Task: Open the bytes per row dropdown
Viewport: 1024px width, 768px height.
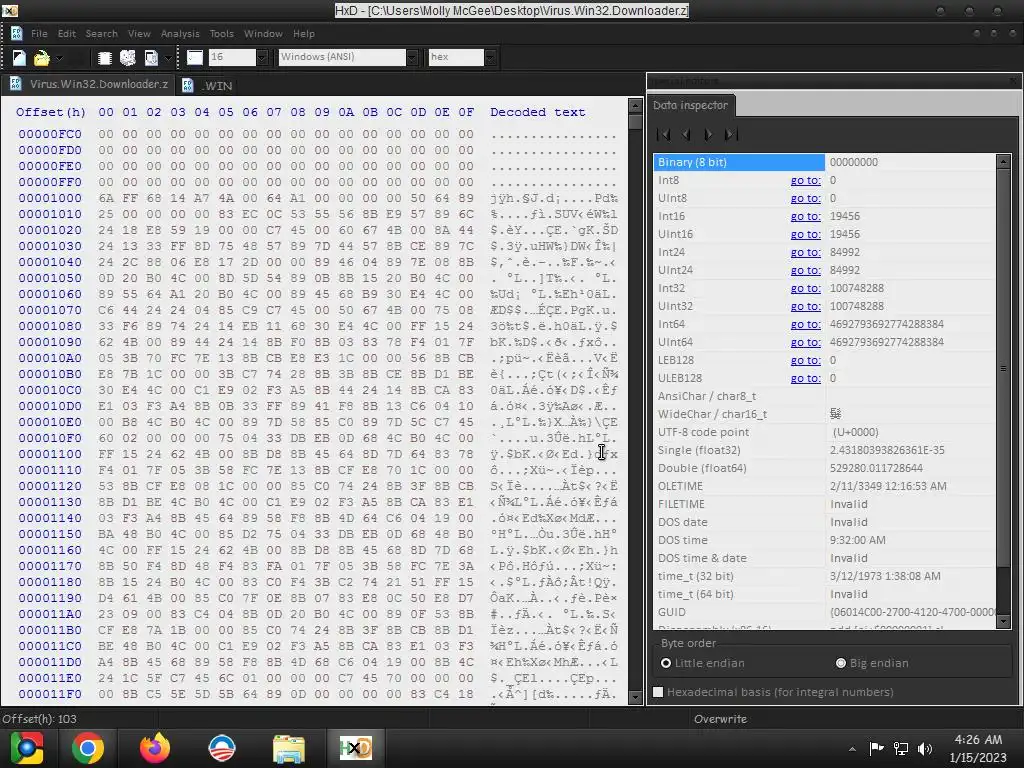Action: [262, 57]
